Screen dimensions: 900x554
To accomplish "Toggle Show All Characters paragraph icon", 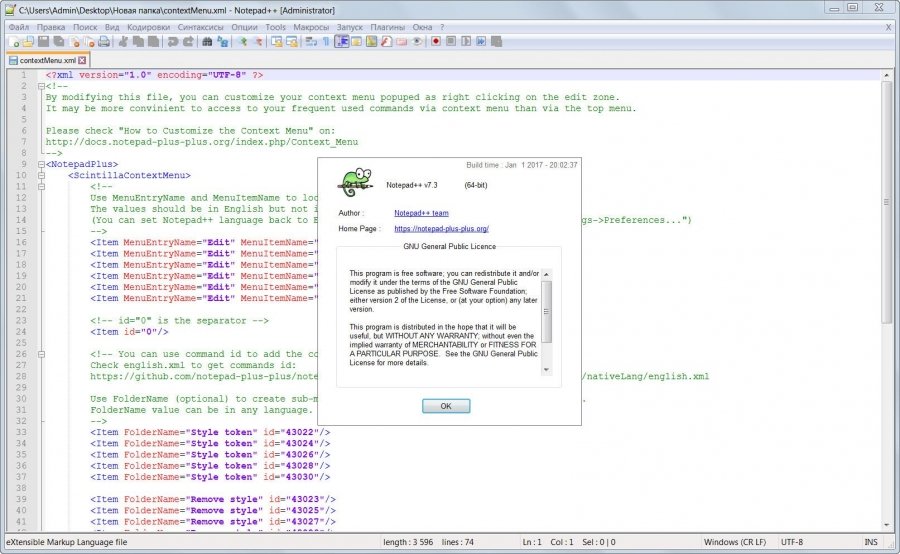I will [325, 42].
